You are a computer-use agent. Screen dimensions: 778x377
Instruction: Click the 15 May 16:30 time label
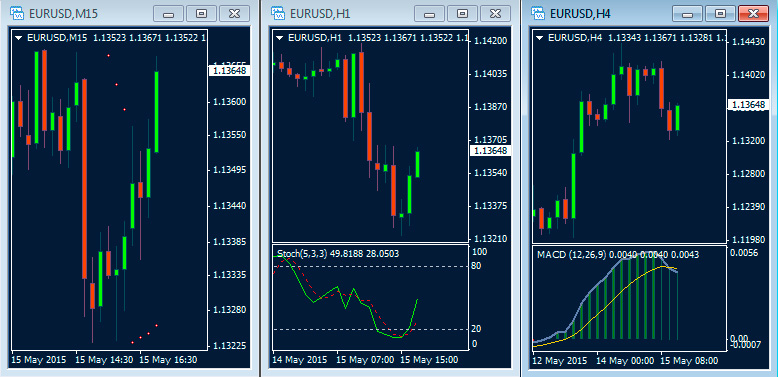(168, 360)
